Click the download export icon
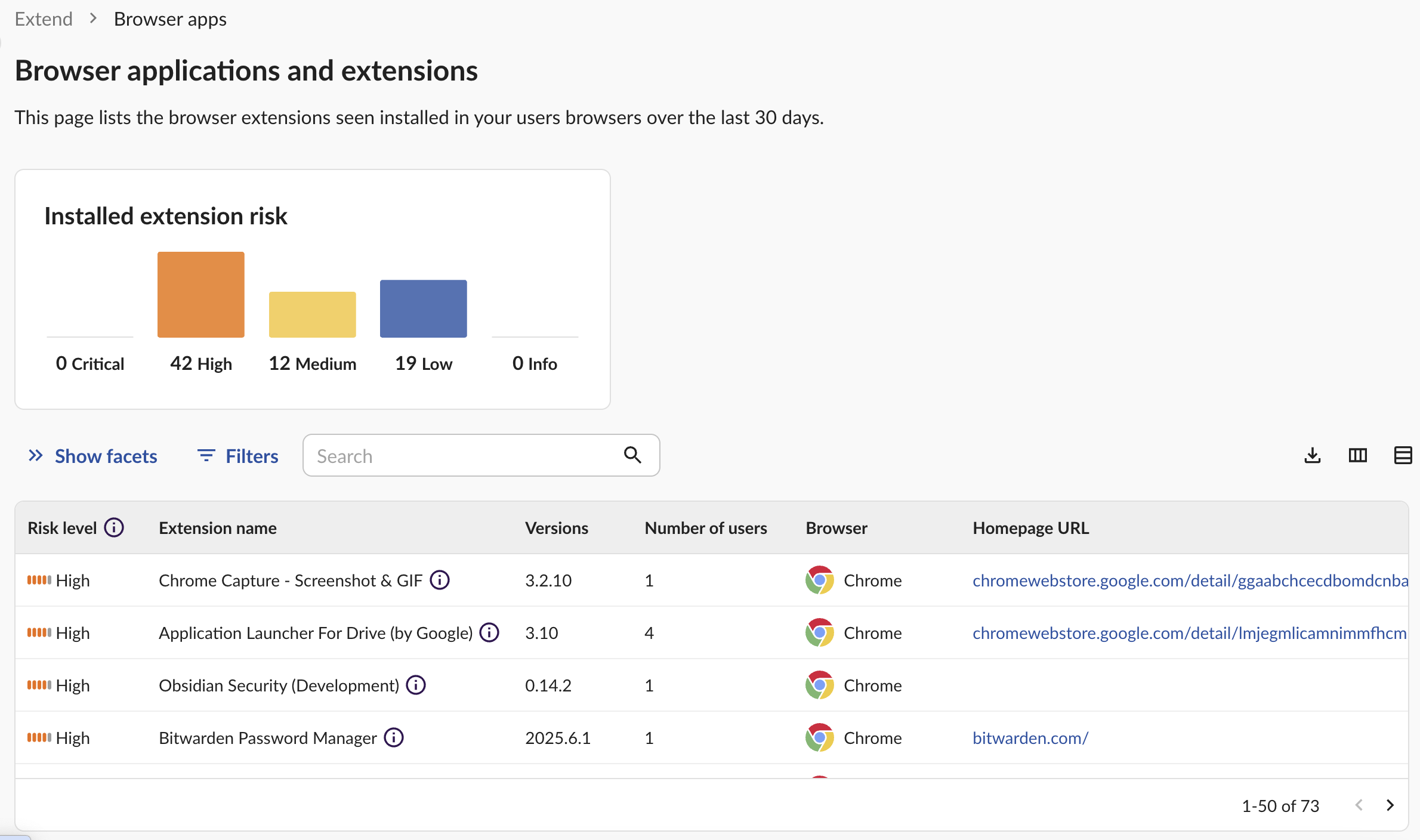 [1312, 455]
